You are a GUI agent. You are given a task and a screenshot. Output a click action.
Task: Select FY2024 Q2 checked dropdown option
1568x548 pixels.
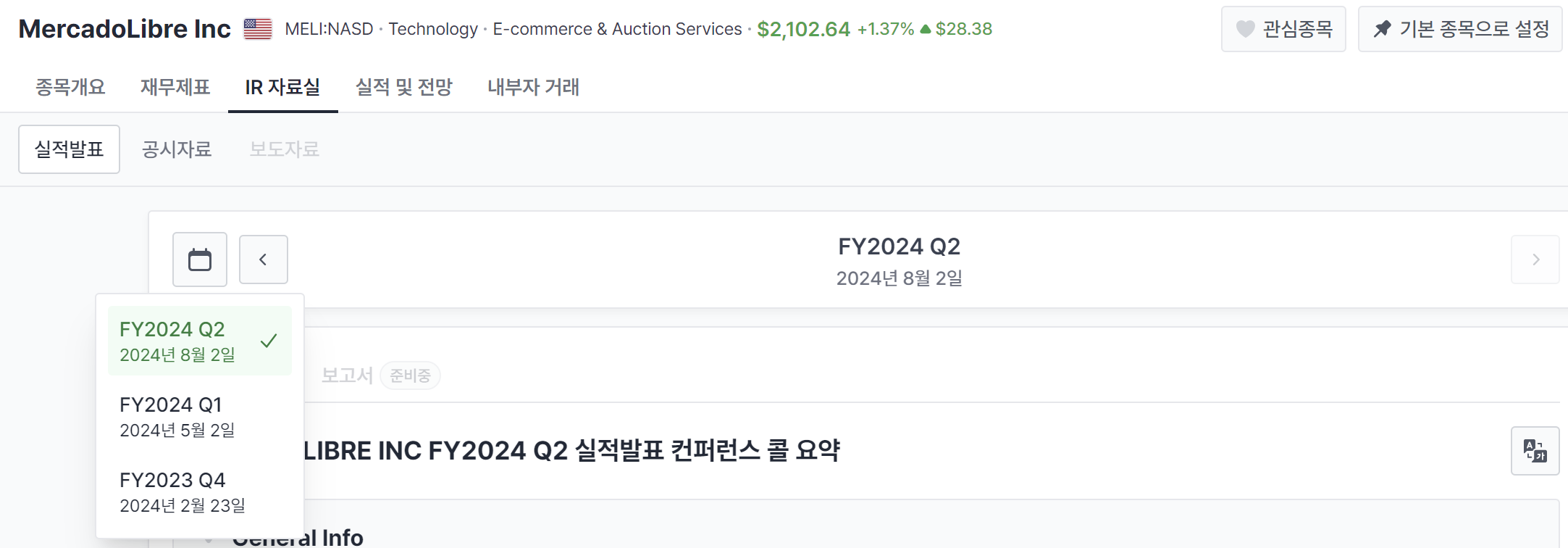click(x=199, y=341)
